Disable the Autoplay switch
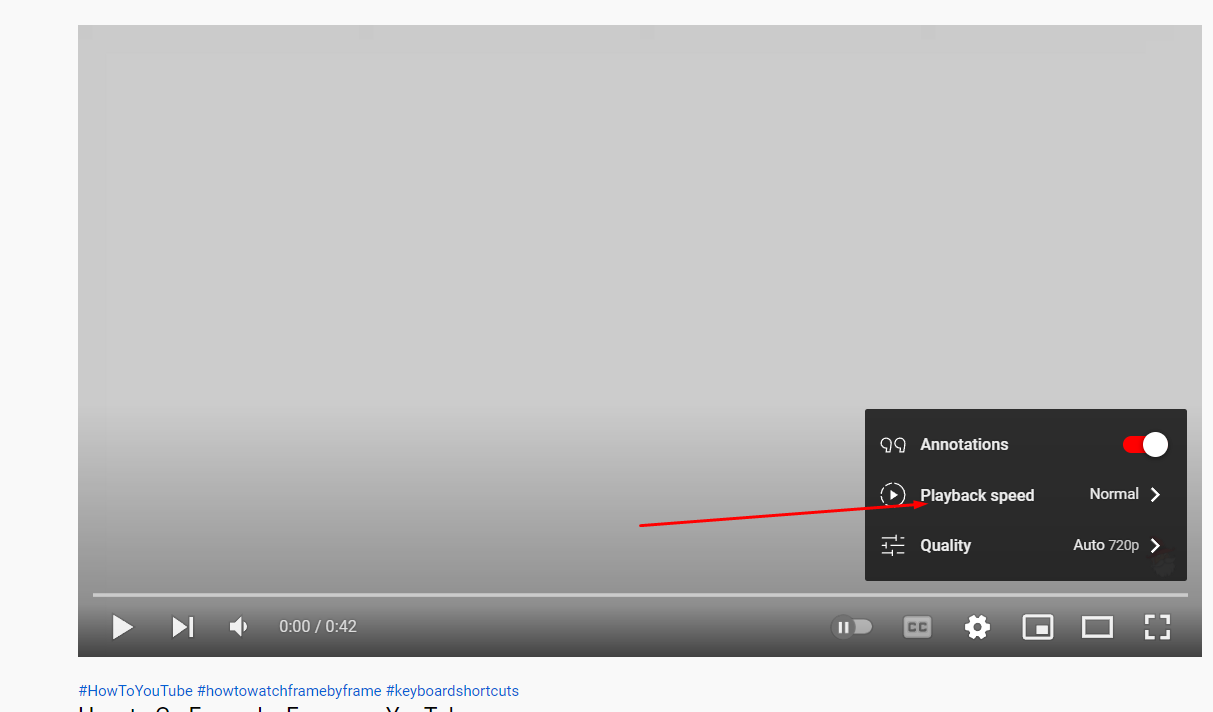The height and width of the screenshot is (712, 1213). 851,627
